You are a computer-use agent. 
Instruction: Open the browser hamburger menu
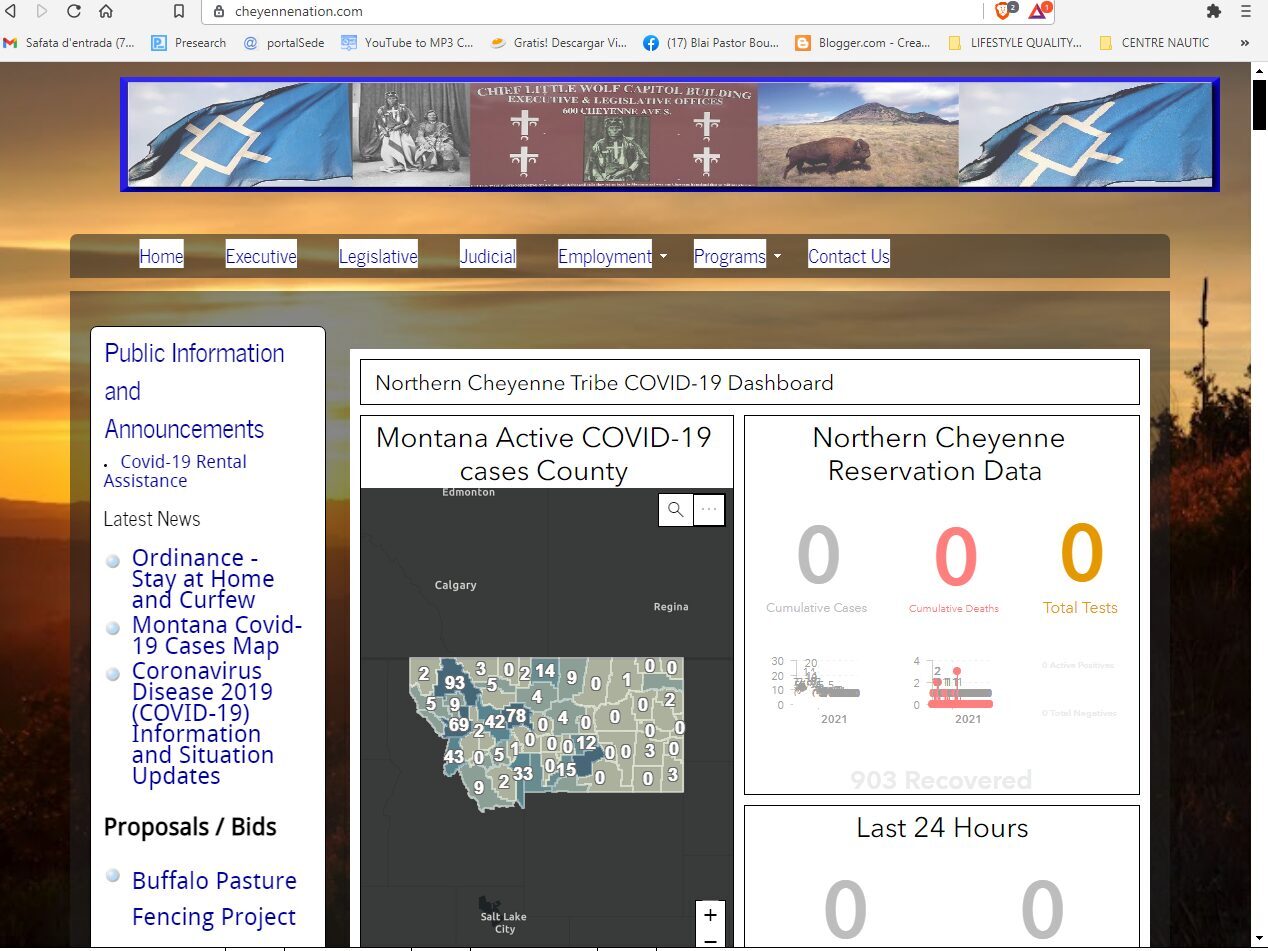[x=1246, y=12]
